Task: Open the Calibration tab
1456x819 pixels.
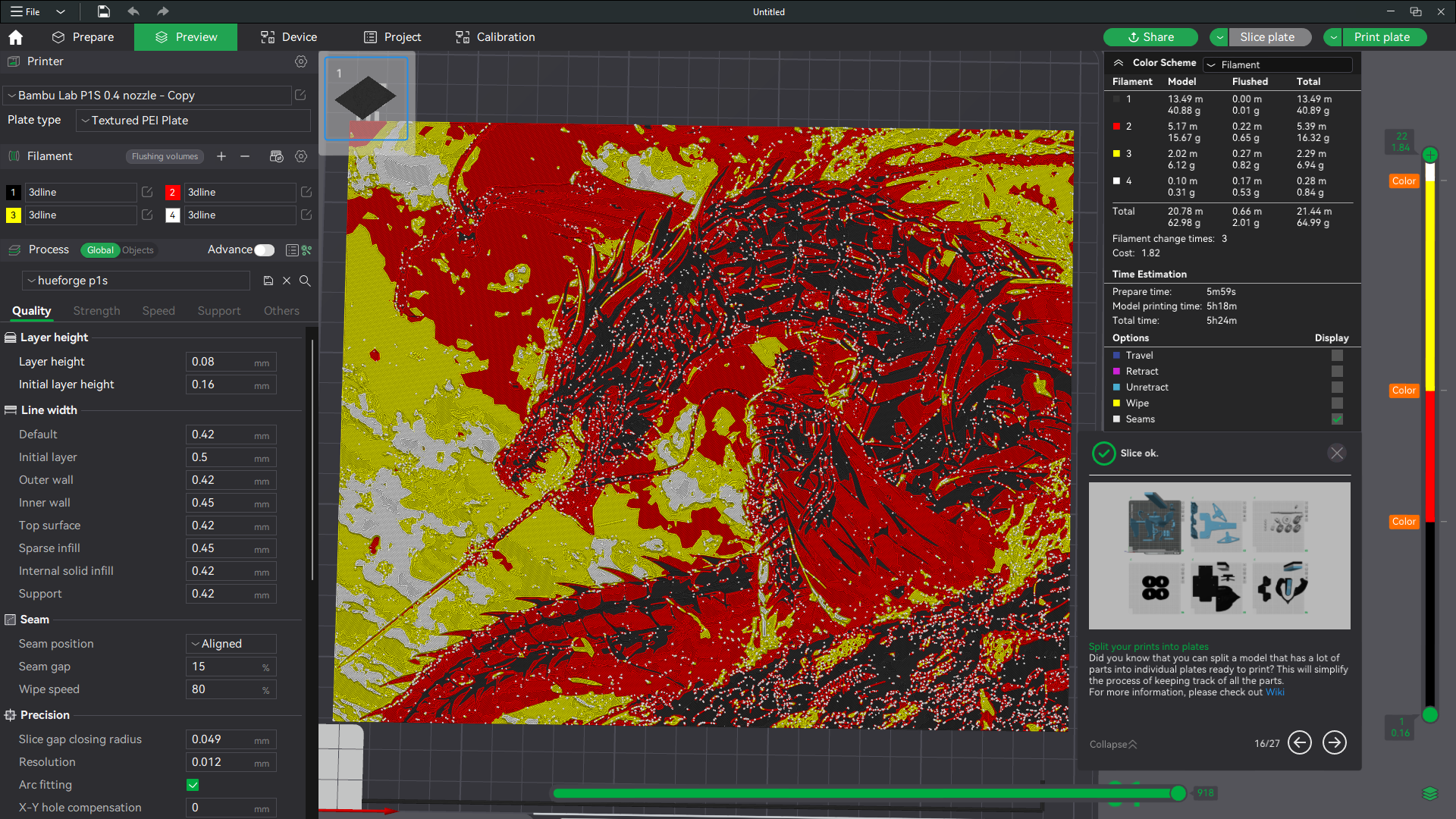Action: 495,37
